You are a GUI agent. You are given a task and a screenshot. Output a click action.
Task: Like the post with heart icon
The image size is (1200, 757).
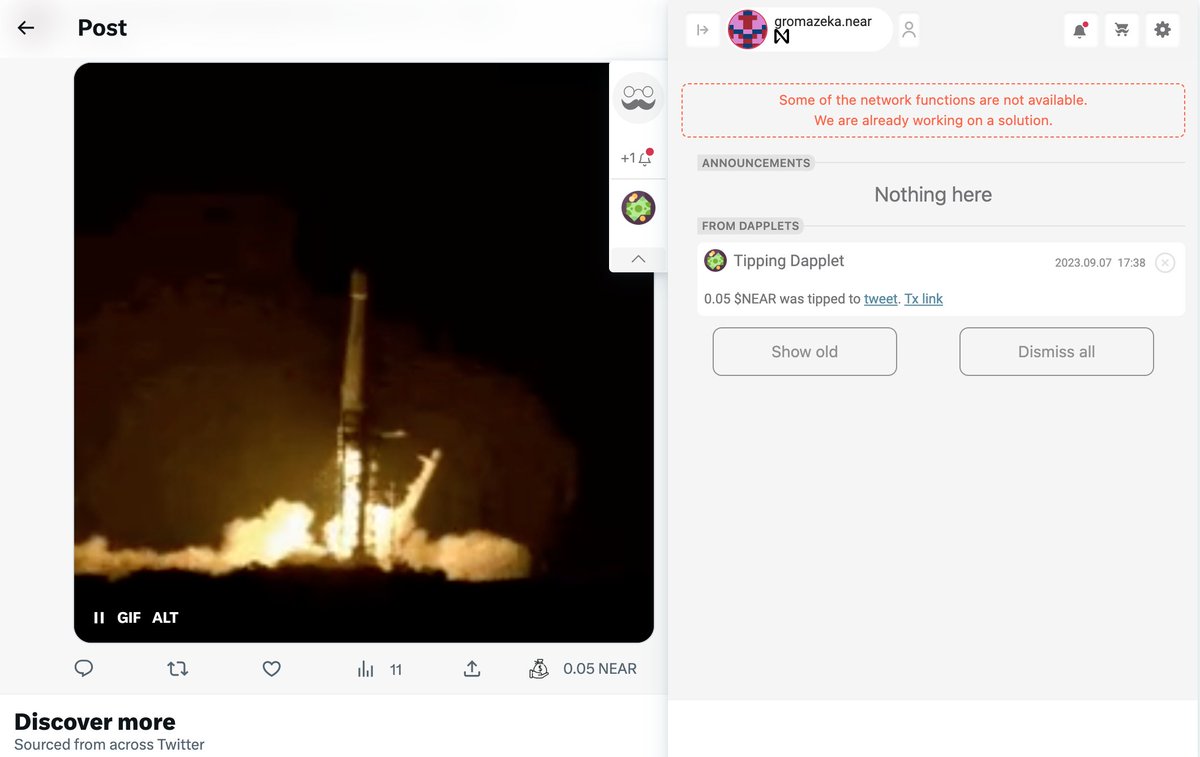click(271, 669)
